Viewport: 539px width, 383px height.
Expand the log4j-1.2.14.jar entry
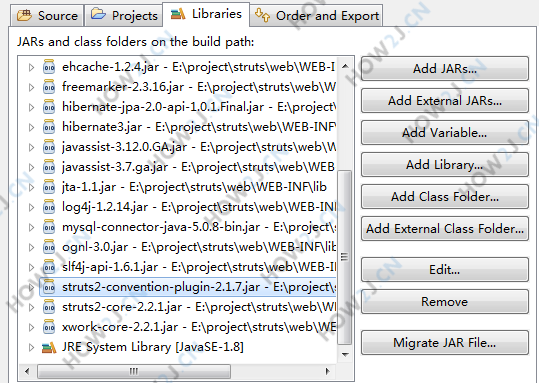(x=31, y=207)
